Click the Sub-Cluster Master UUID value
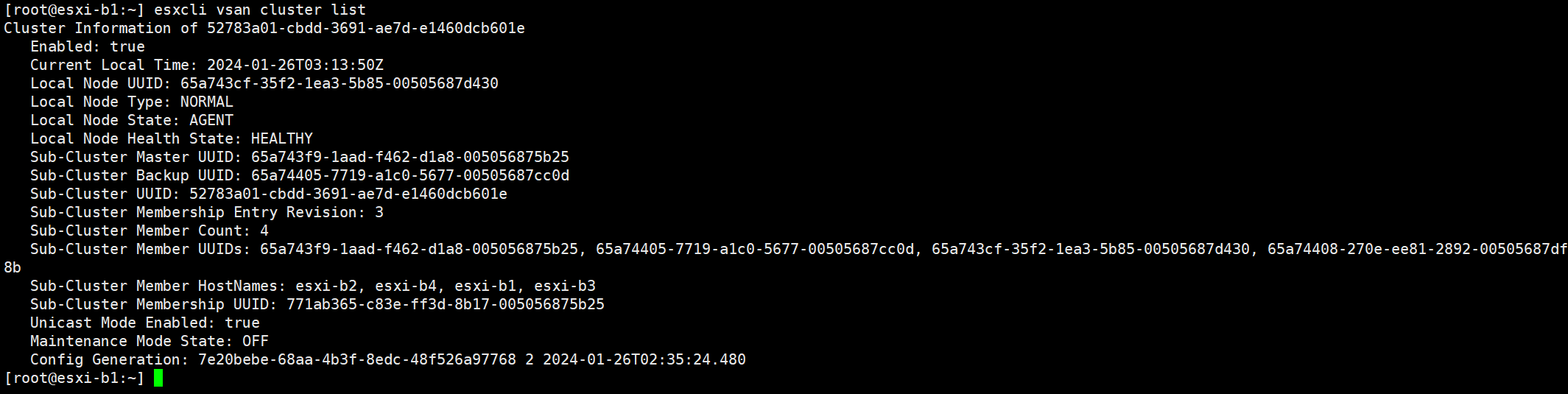1568x394 pixels. click(x=410, y=157)
